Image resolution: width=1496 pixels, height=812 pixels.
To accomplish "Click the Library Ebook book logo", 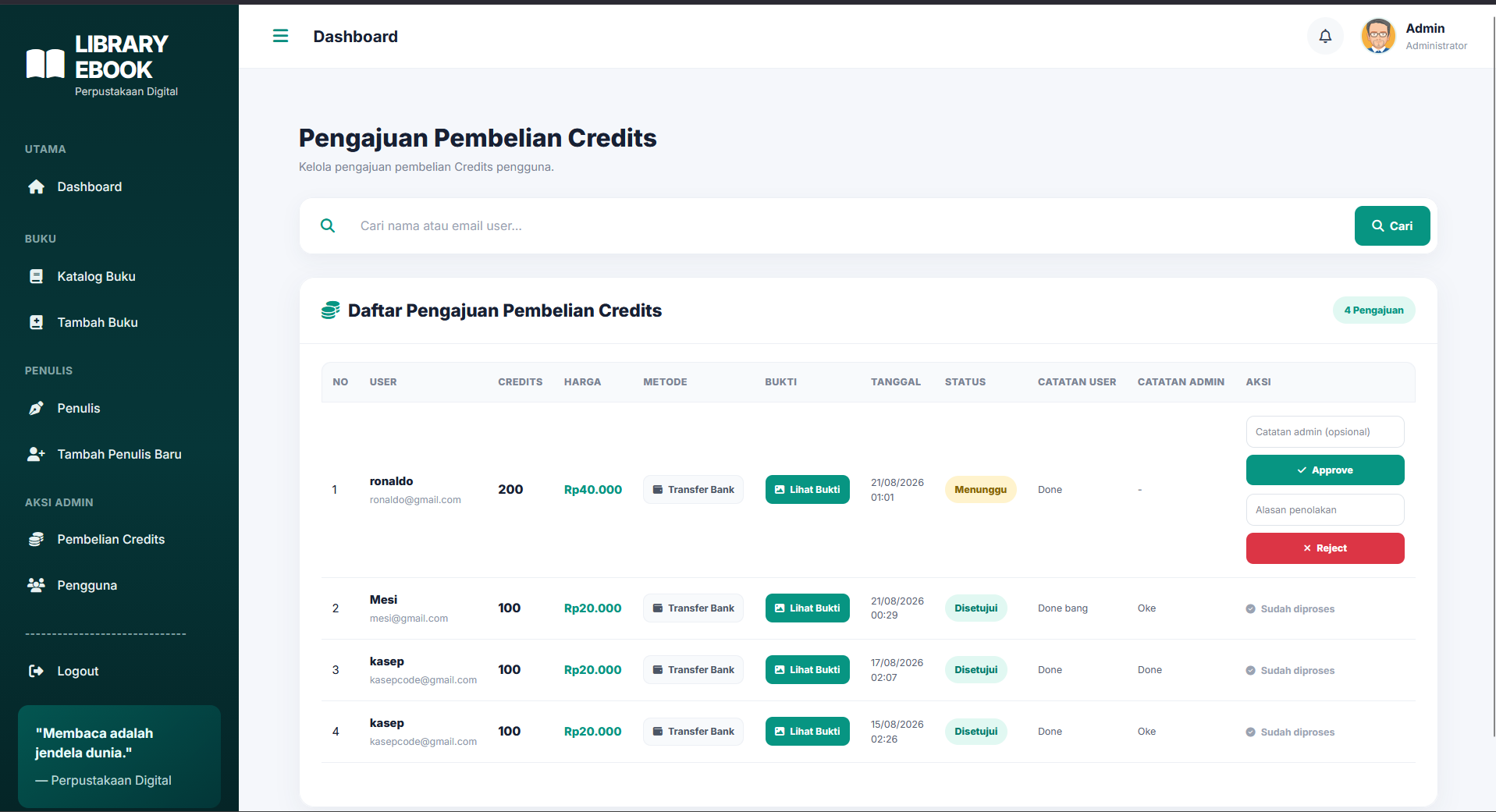I will coord(45,63).
